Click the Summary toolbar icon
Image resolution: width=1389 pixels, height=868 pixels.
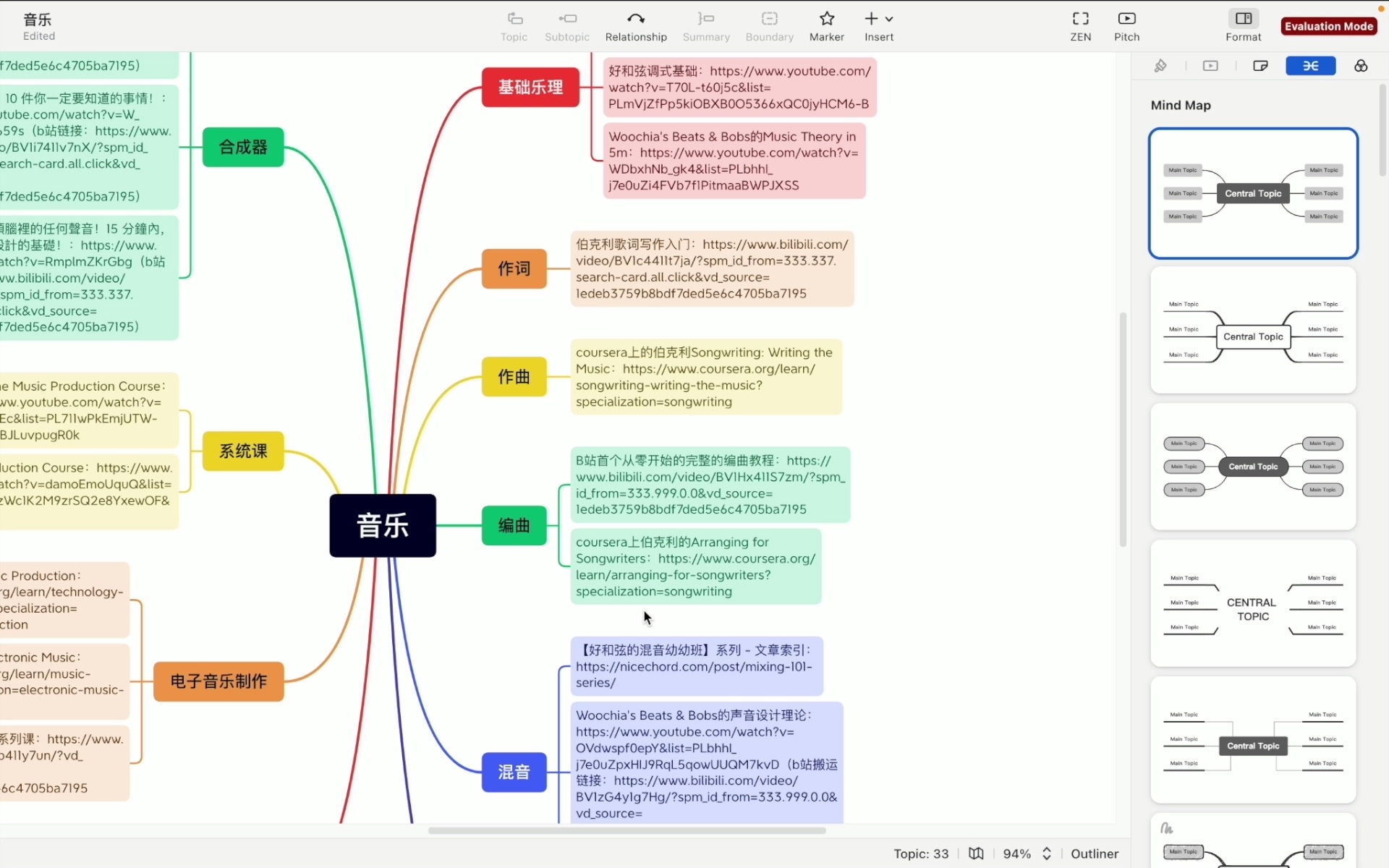(x=706, y=27)
